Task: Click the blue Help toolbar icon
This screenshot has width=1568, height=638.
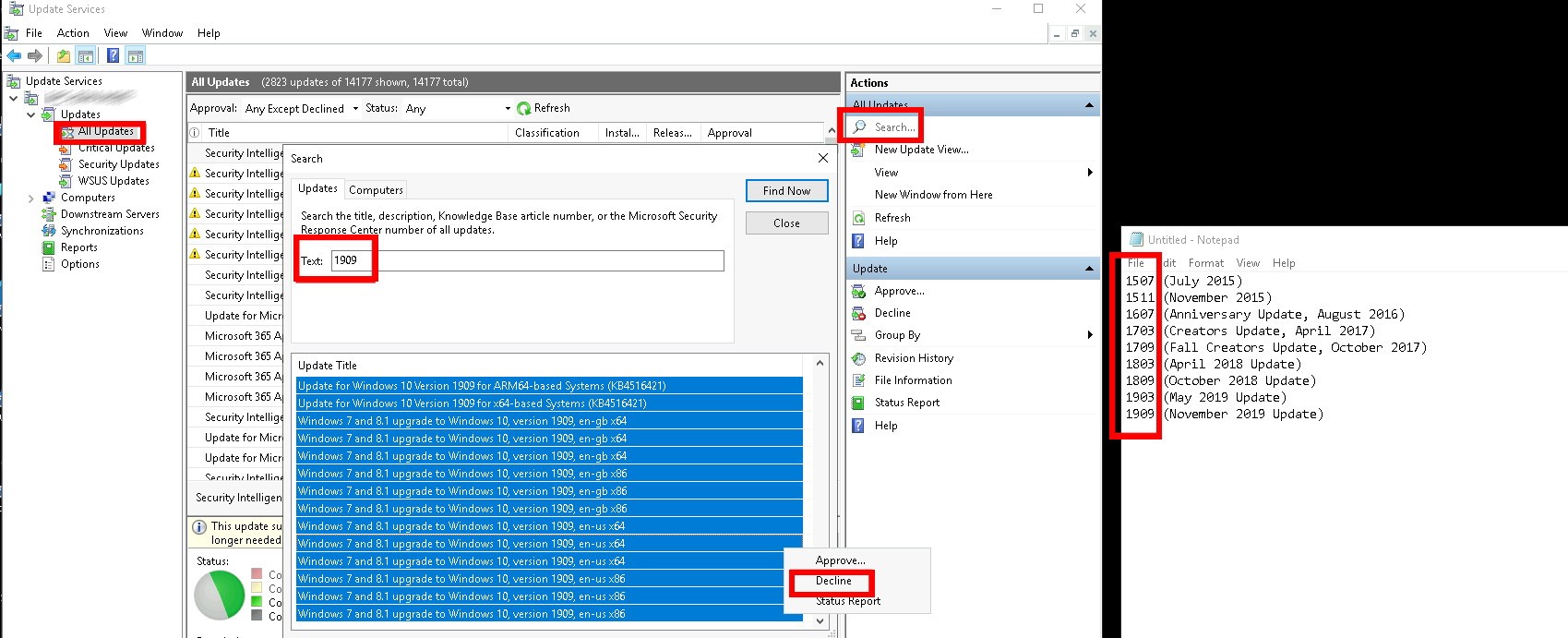Action: point(113,56)
